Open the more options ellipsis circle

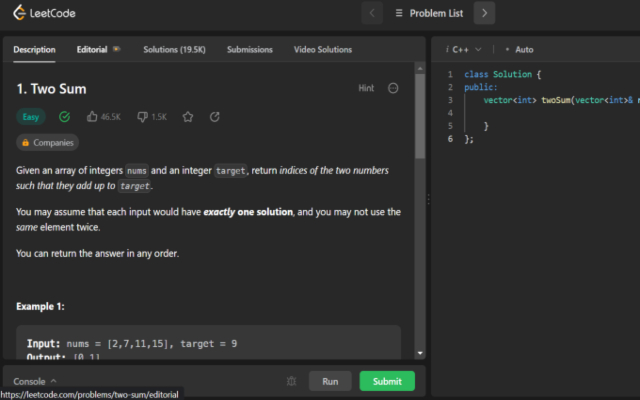(x=393, y=88)
